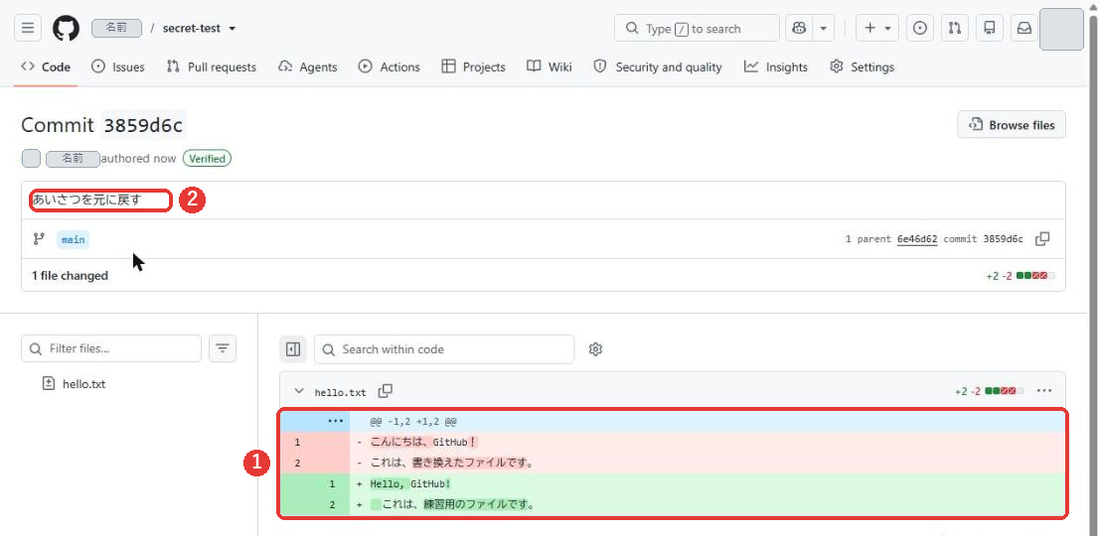This screenshot has height=536, width=1100.
Task: Go to GitHub home via Octocat logo
Action: click(x=66, y=28)
